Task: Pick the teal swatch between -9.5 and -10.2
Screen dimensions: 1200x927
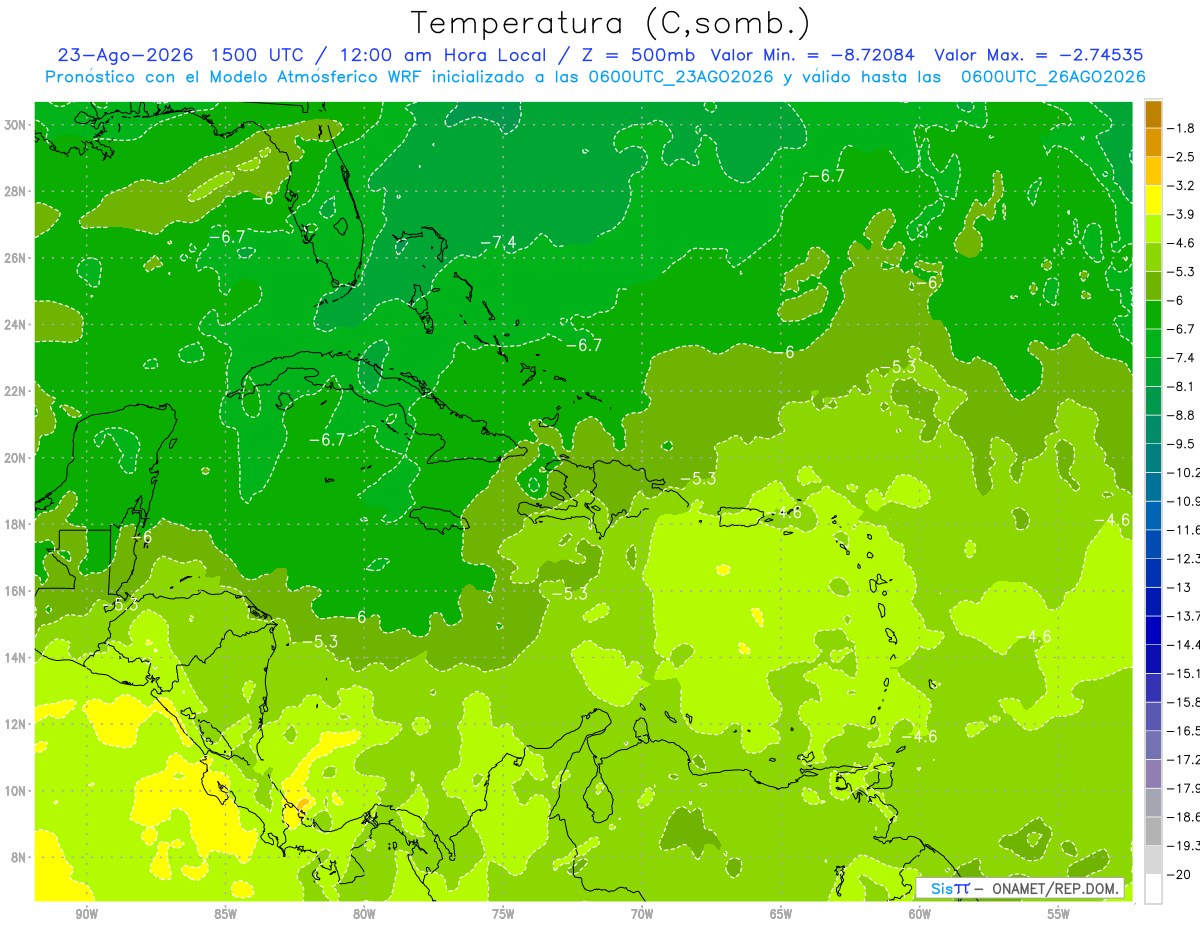Action: coord(1153,458)
